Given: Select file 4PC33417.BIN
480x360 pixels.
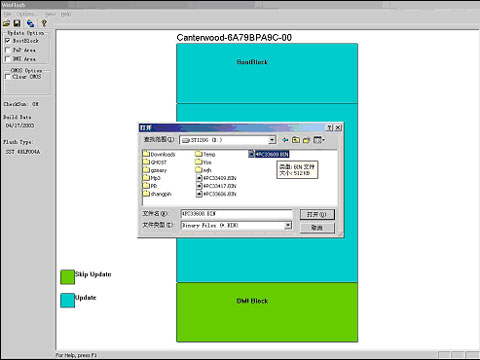Looking at the screenshot, I should pyautogui.click(x=216, y=186).
